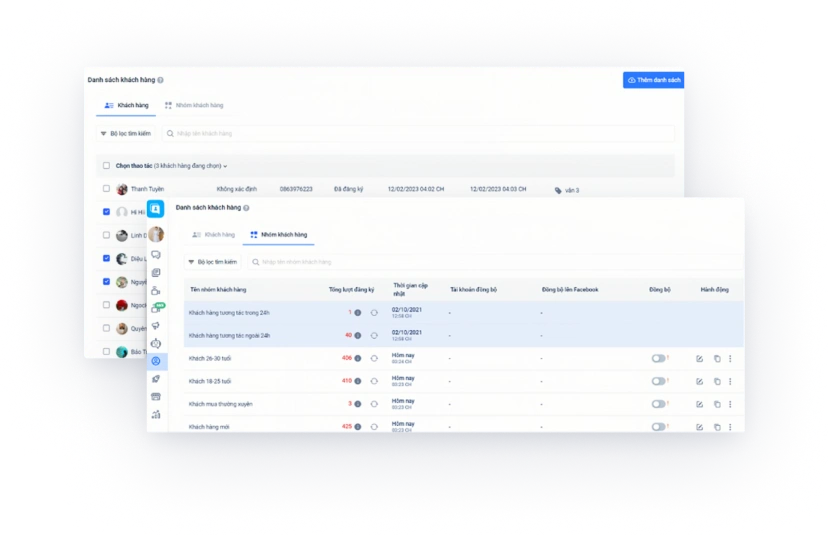
Task: Click the copy icon for Khách 18-25 tuổi
Action: 716,381
